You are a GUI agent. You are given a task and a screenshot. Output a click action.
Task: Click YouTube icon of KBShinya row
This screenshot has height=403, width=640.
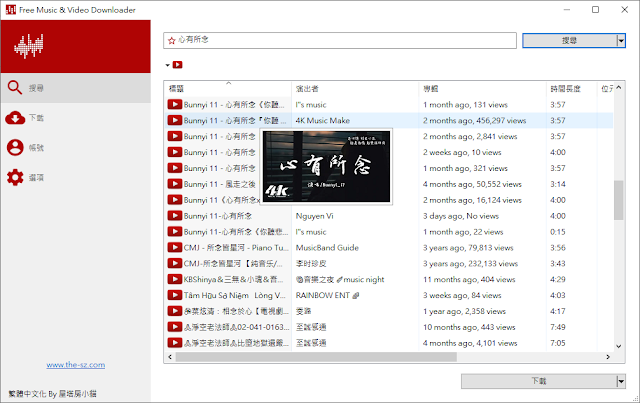[175, 279]
